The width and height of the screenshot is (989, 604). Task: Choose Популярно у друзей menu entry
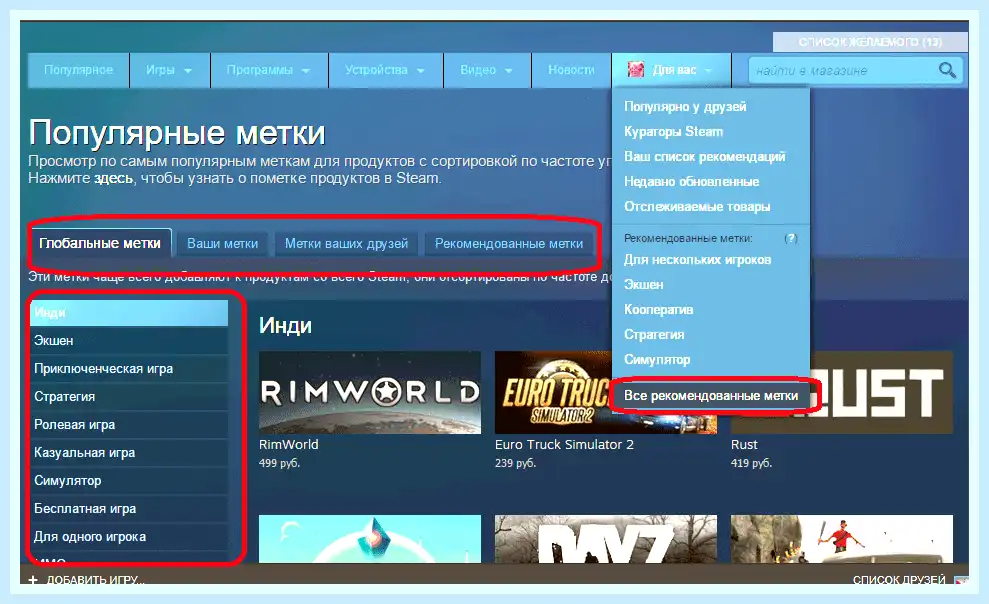[x=685, y=107]
